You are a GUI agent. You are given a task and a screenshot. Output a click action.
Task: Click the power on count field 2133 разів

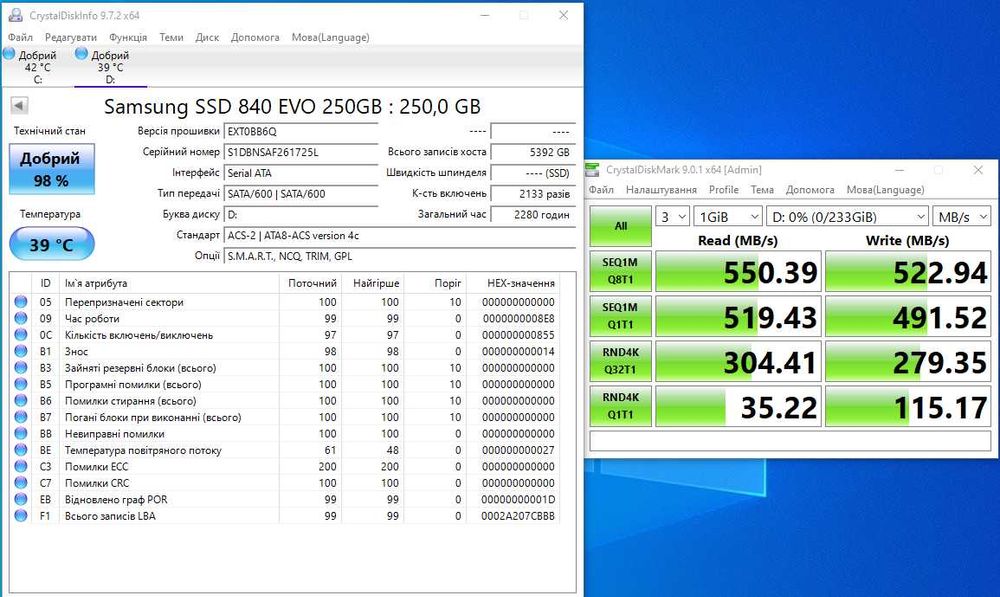click(x=533, y=193)
